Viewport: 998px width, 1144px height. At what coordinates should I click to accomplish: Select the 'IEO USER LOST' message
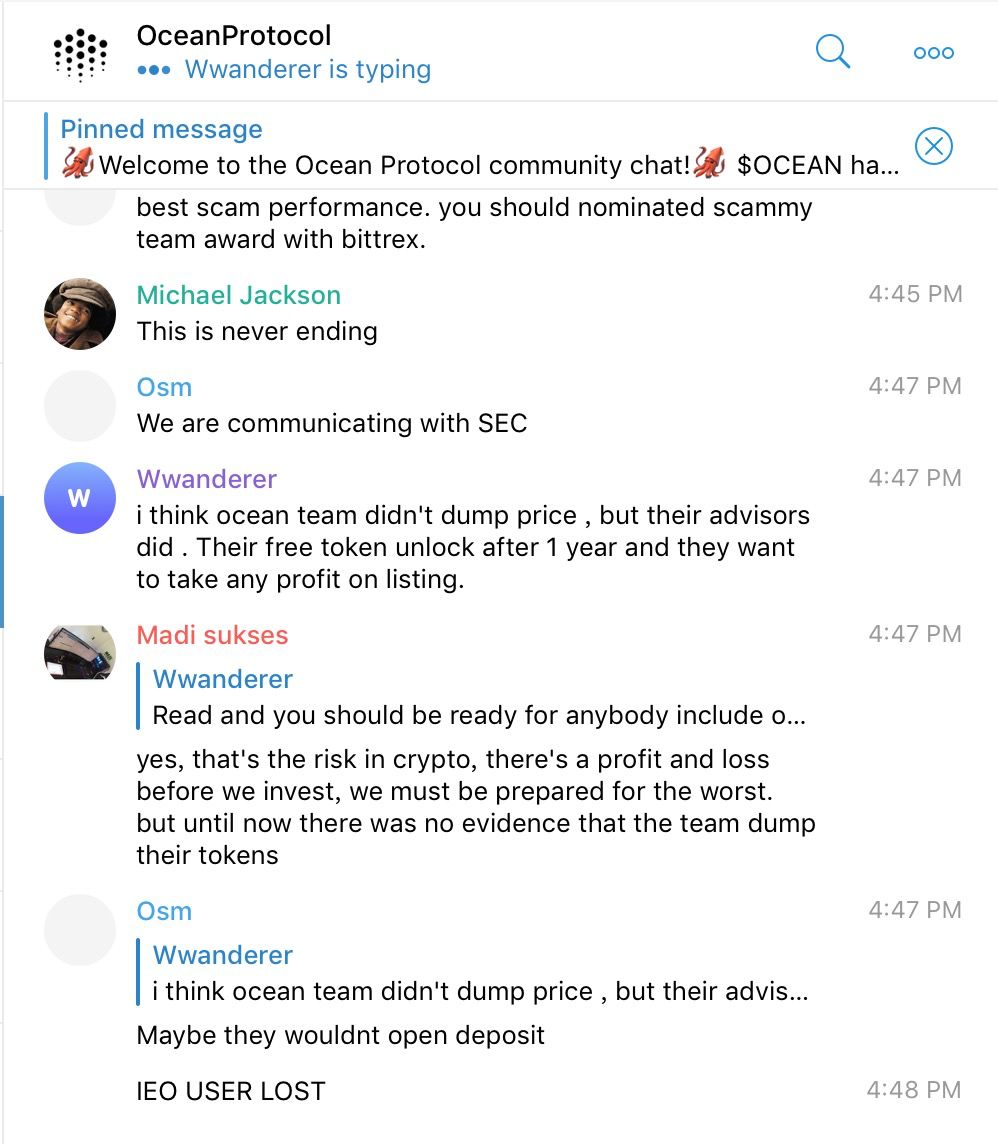[231, 1091]
